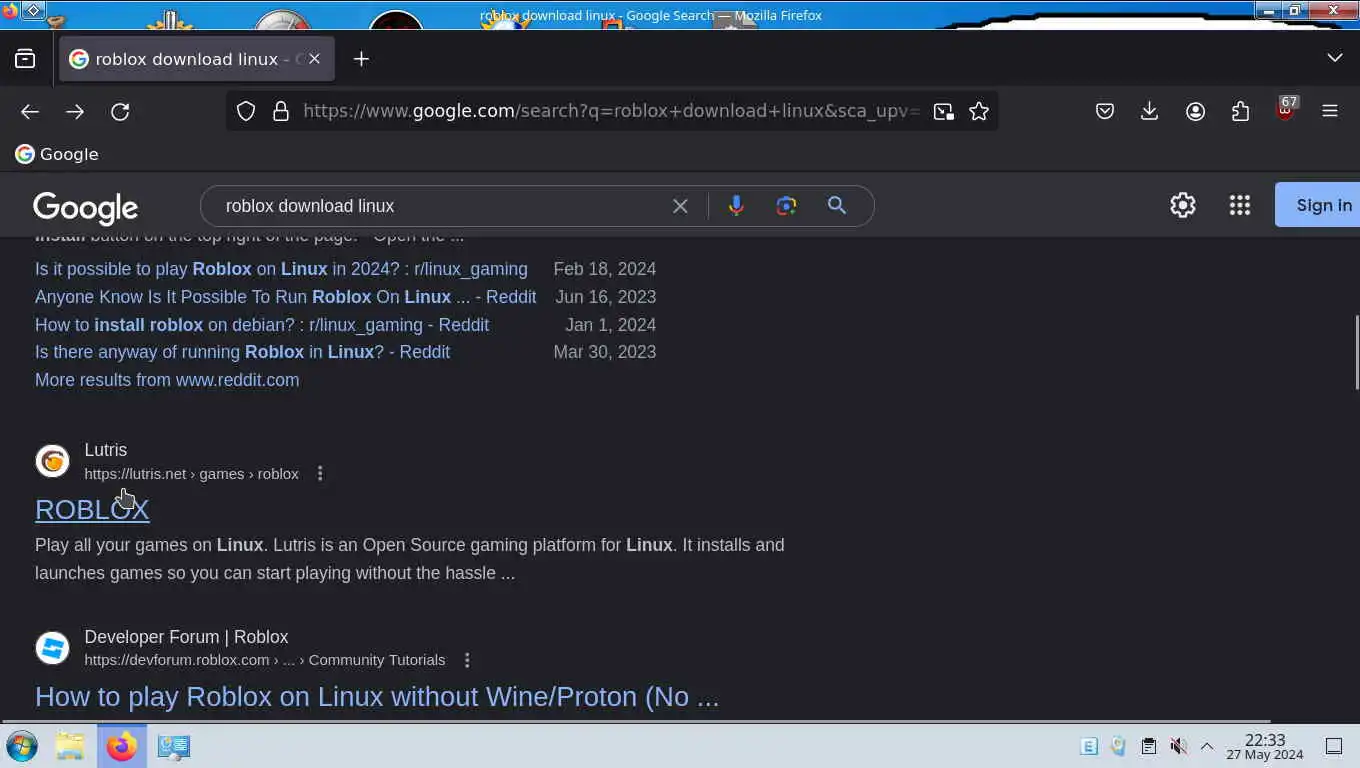Open 'How to play Roblox on Linux' result
This screenshot has height=768, width=1360.
click(377, 696)
